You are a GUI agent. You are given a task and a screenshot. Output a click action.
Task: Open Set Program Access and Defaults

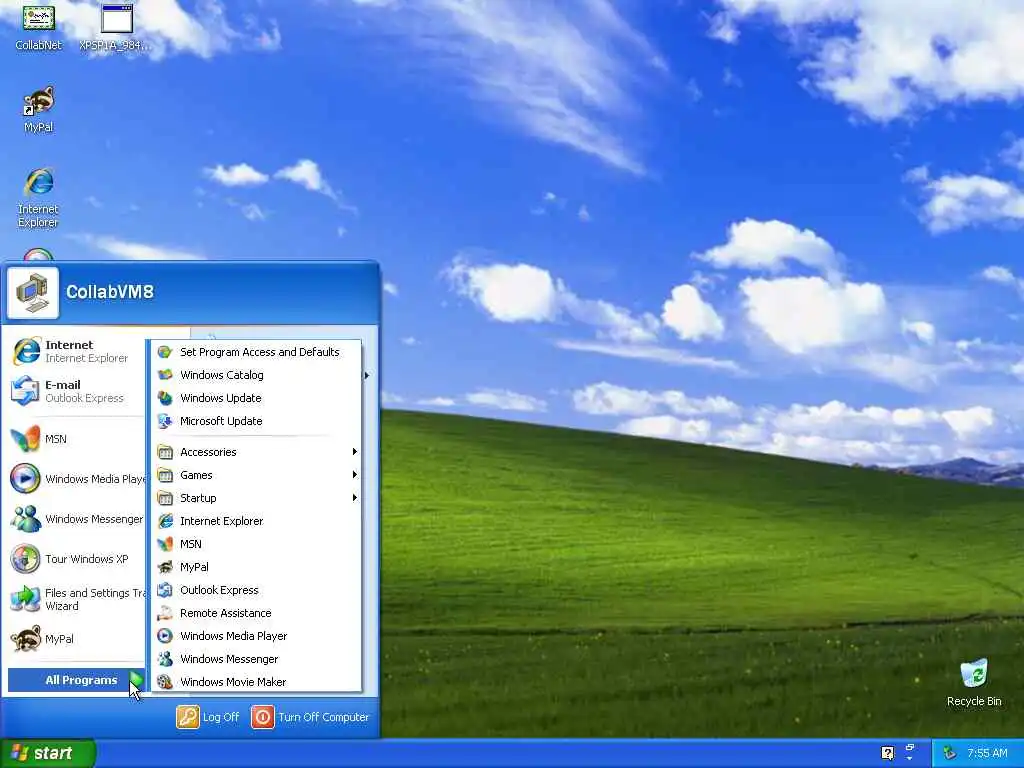[x=257, y=352]
